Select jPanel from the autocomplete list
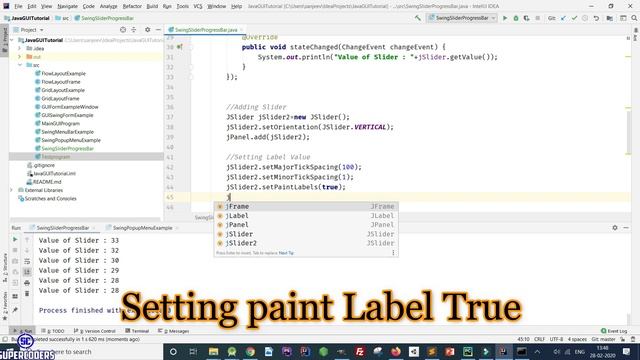 click(306, 225)
